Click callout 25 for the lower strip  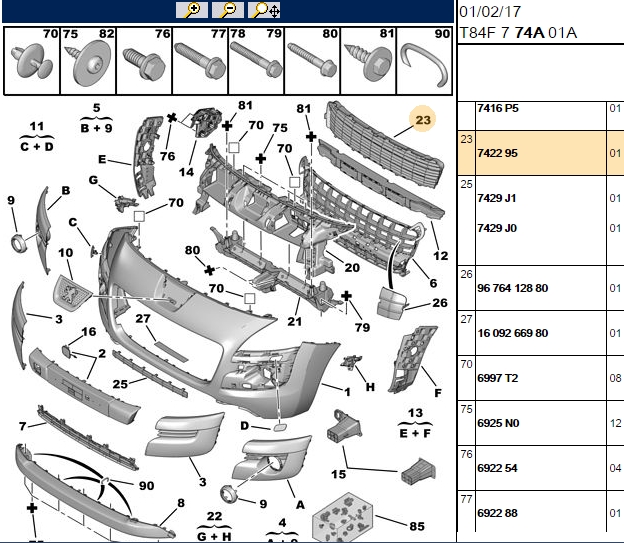[x=120, y=384]
